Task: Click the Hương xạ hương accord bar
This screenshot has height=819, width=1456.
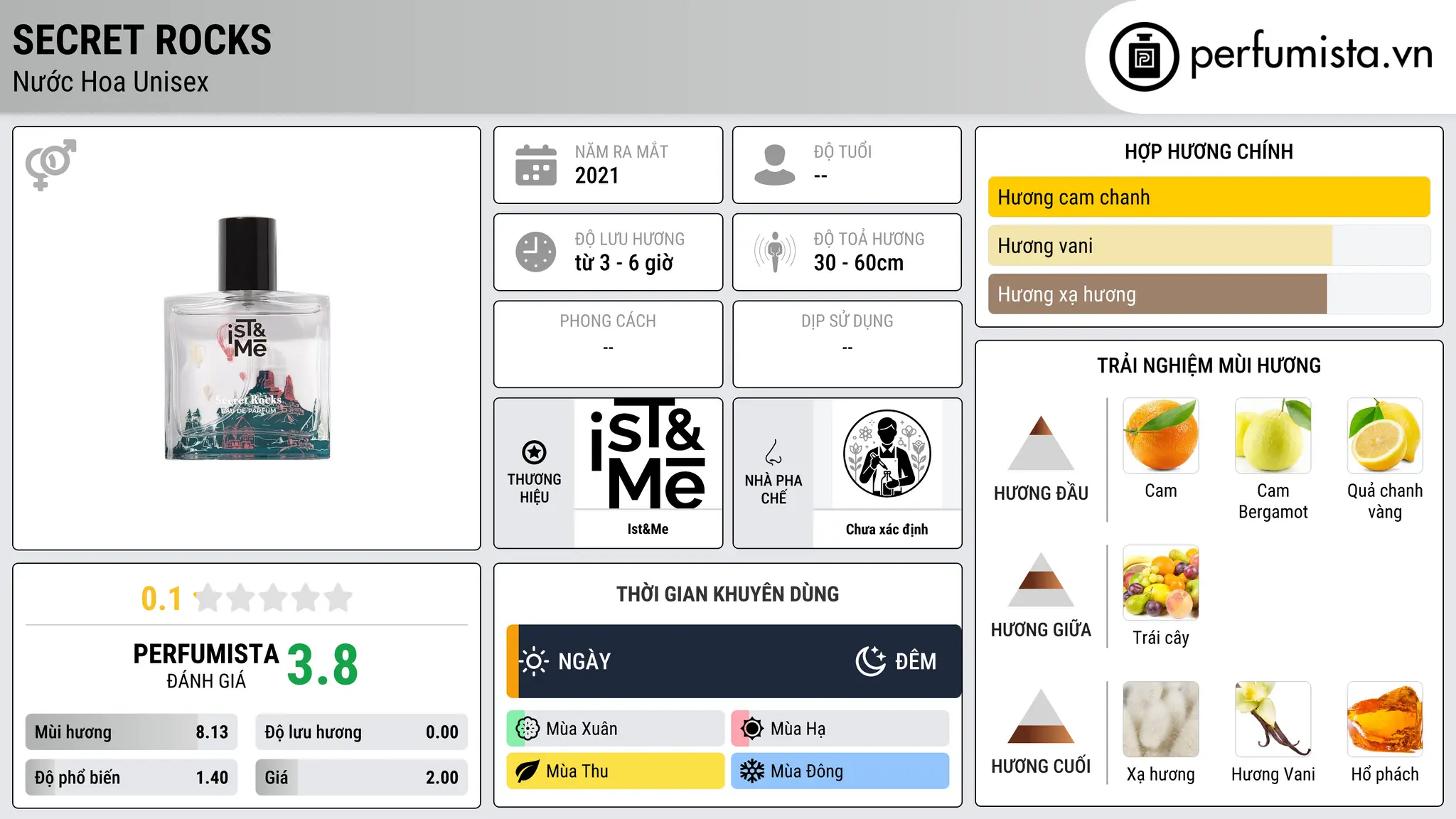Action: tap(1209, 294)
